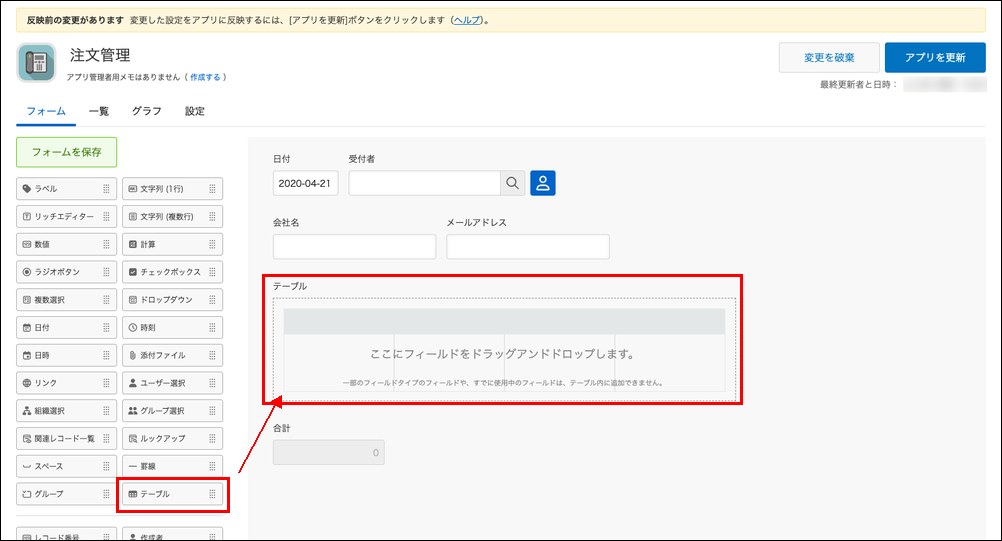Open the user picker blue person icon

coord(543,183)
